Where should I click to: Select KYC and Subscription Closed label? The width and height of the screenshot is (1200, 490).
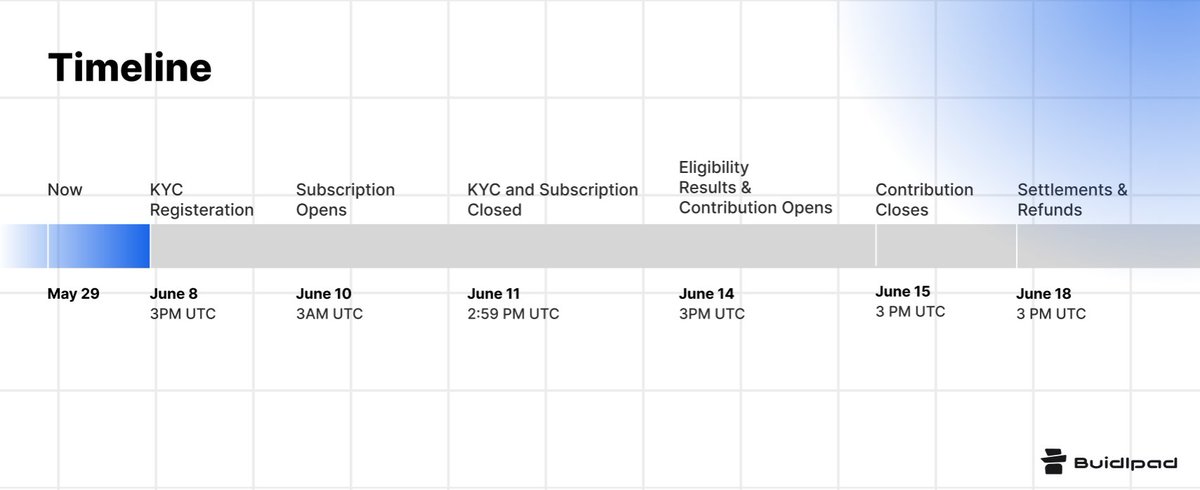click(552, 200)
